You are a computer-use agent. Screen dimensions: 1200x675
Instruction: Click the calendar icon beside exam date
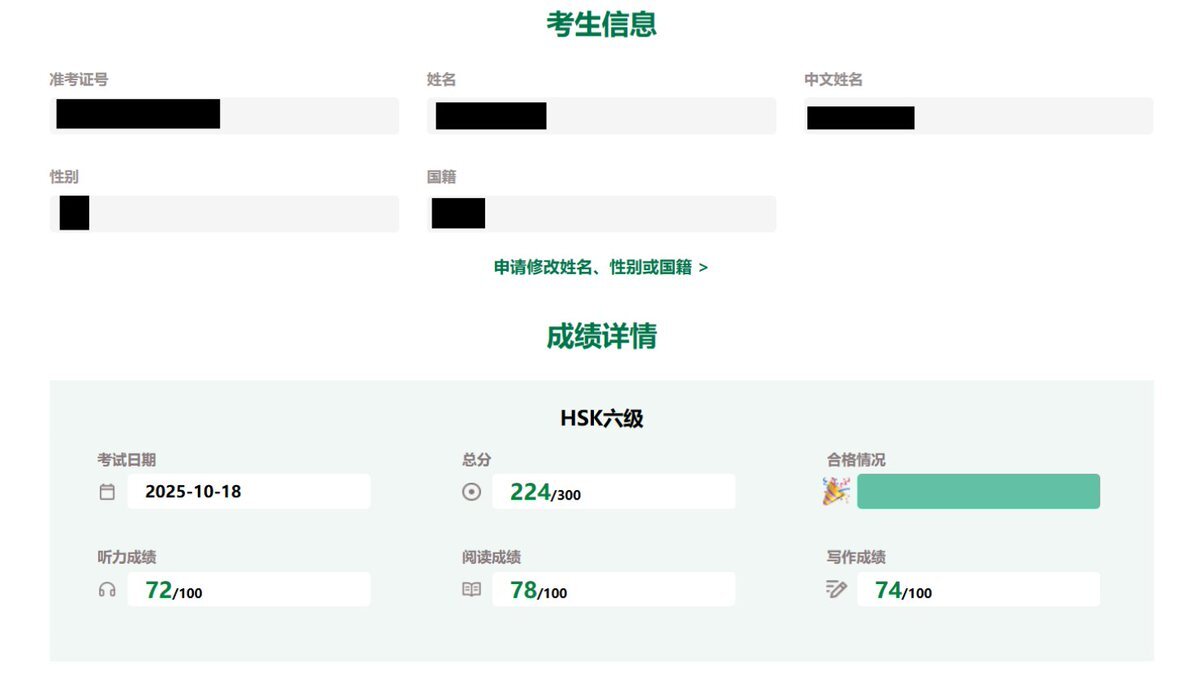(107, 492)
